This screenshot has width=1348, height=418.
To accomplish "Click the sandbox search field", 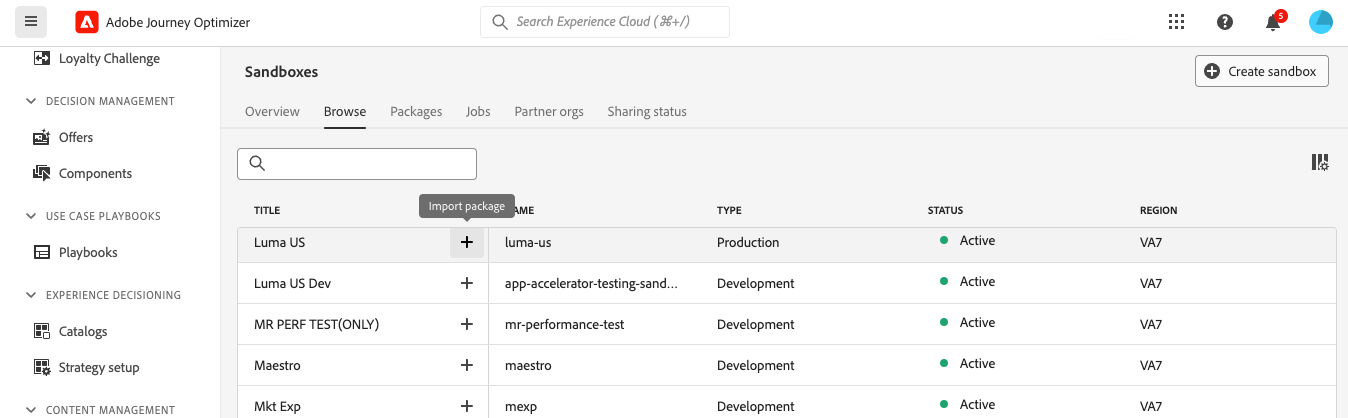I will click(357, 163).
